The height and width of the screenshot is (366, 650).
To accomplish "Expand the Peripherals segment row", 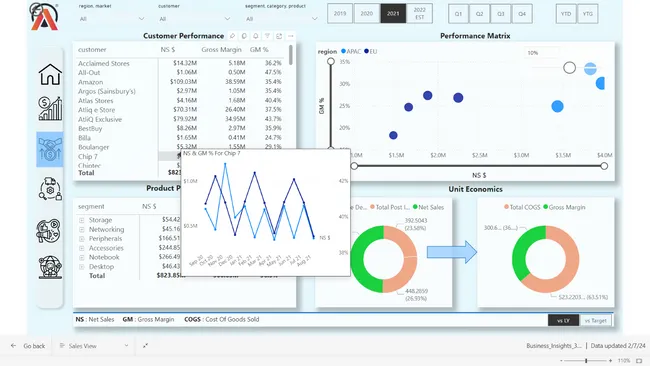I will pyautogui.click(x=82, y=239).
